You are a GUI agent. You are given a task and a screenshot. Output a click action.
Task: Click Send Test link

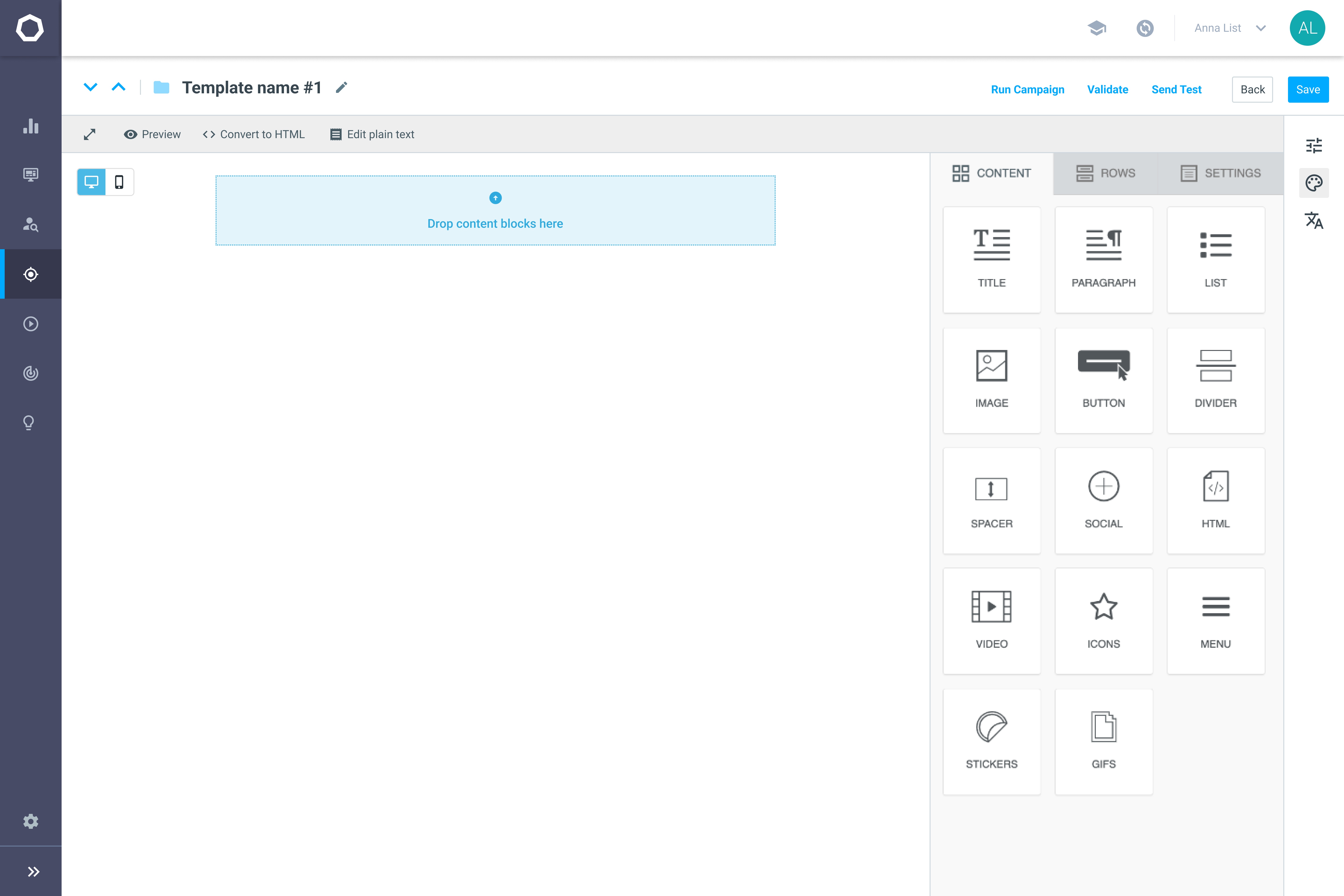click(x=1176, y=90)
